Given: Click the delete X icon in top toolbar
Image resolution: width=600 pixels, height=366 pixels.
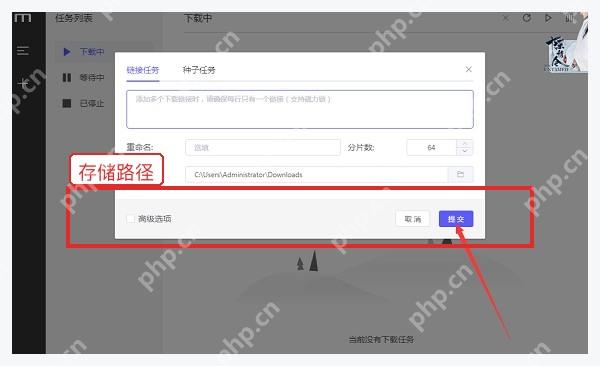Looking at the screenshot, I should 506,18.
